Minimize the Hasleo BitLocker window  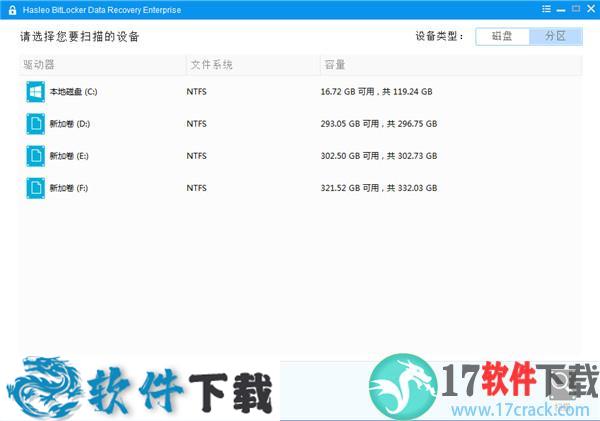561,10
